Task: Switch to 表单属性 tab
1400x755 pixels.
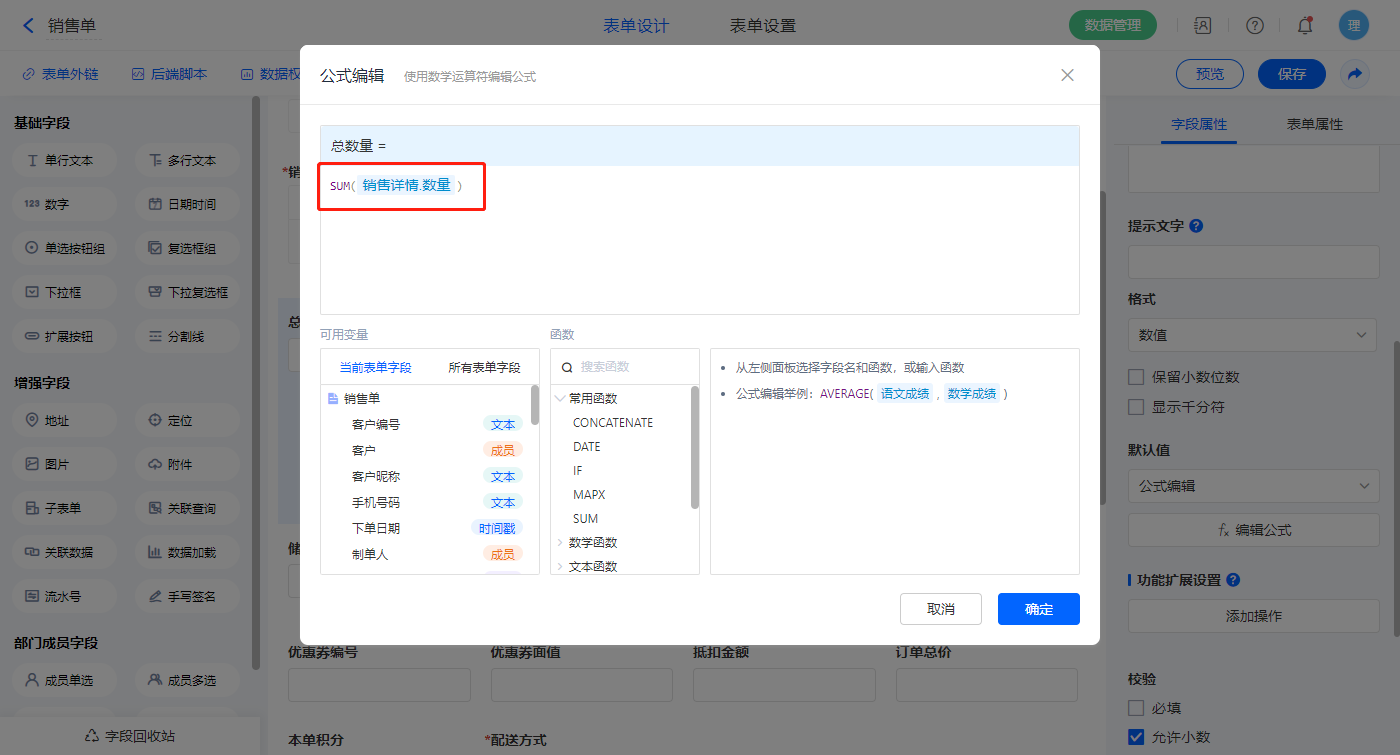Action: (x=1314, y=124)
